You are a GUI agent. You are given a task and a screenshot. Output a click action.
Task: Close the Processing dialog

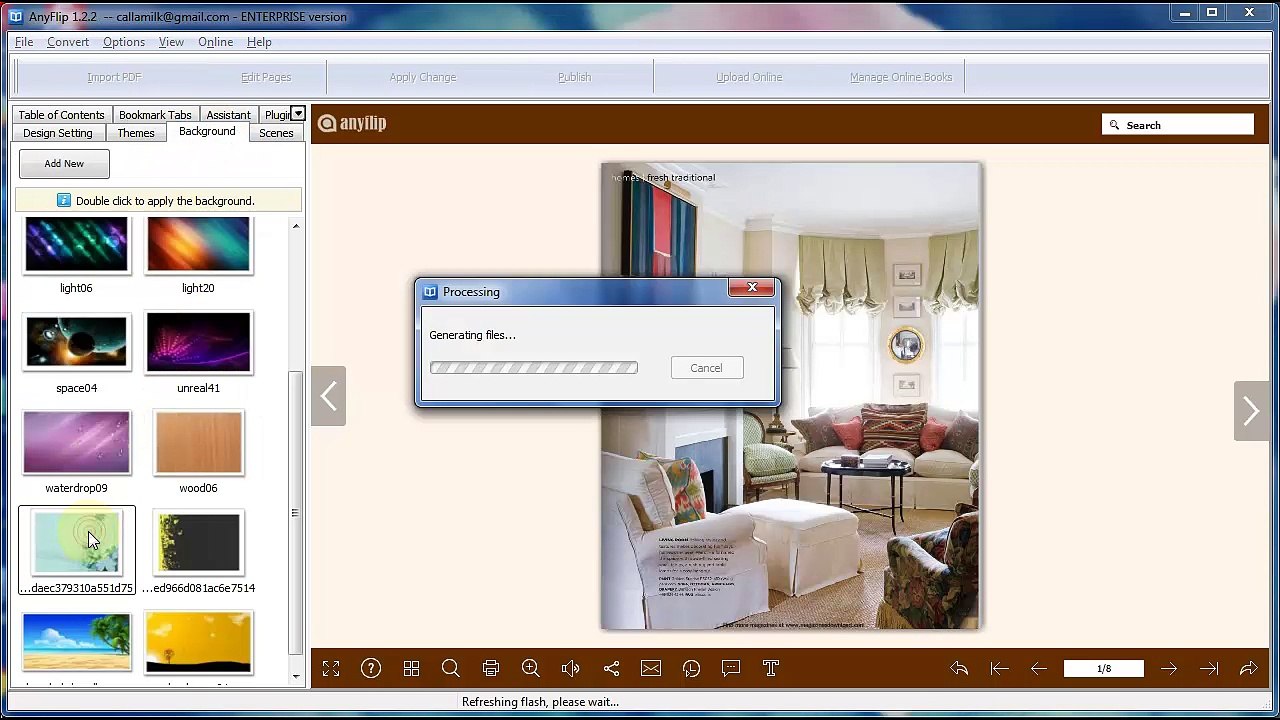pos(752,288)
